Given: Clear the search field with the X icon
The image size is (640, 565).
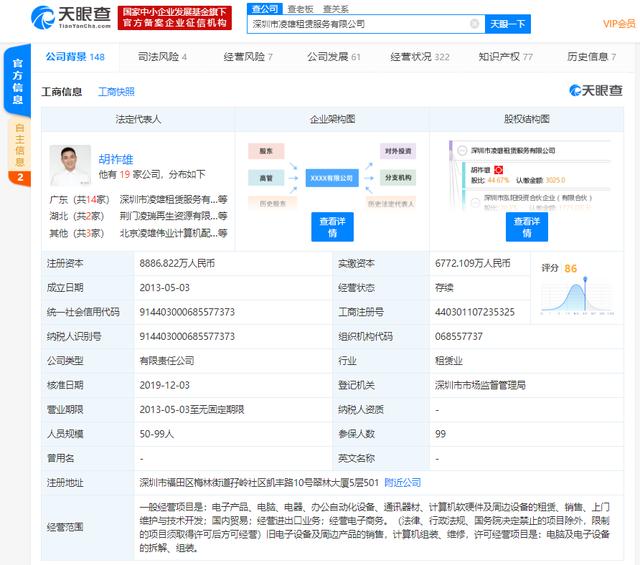Looking at the screenshot, I should [474, 24].
